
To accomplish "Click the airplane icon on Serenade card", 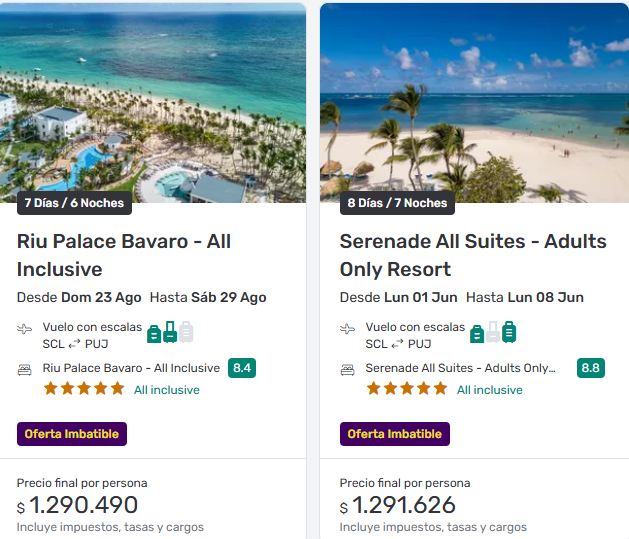I will pyautogui.click(x=348, y=329).
